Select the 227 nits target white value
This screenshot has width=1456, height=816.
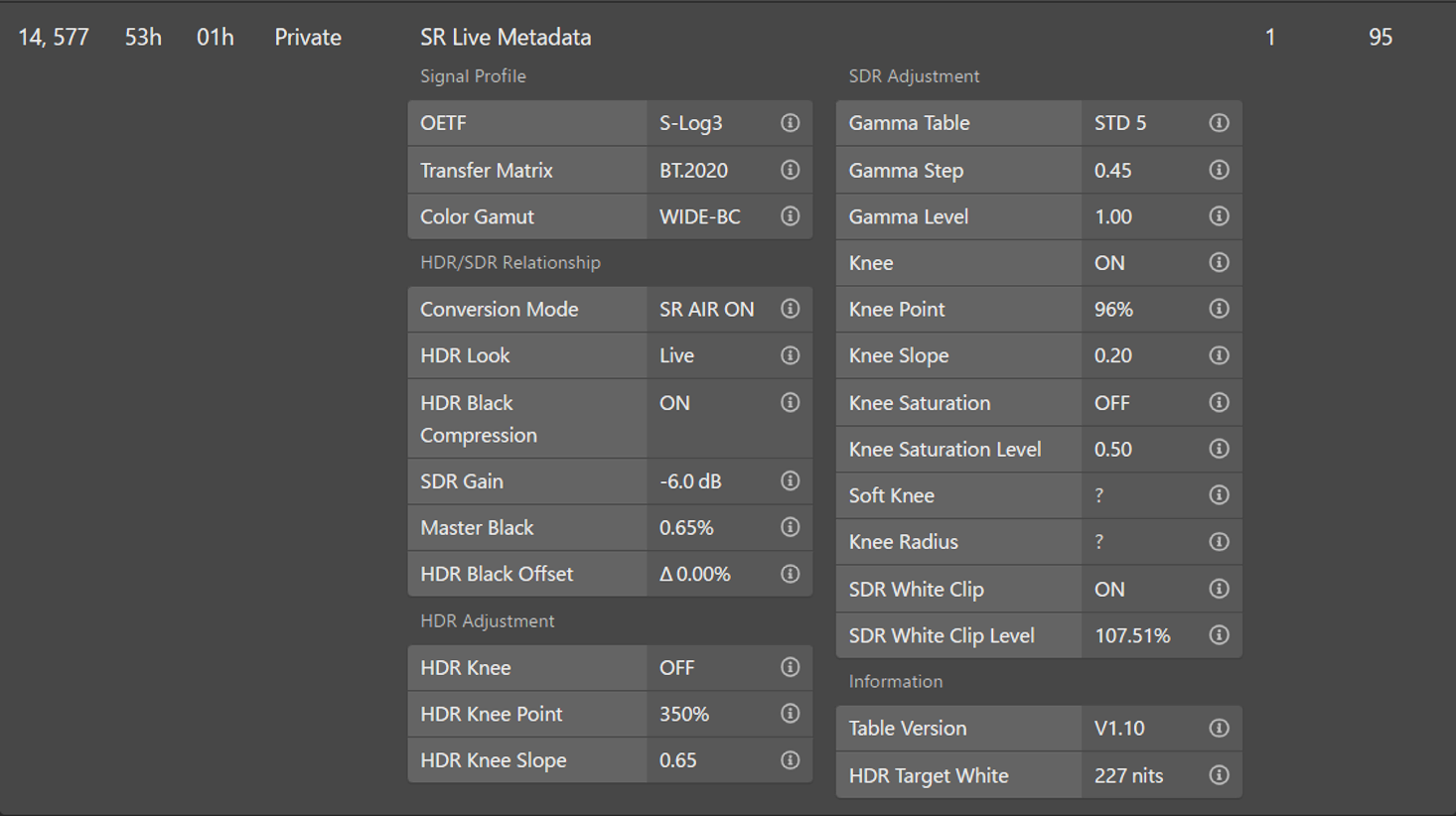[x=1128, y=775]
